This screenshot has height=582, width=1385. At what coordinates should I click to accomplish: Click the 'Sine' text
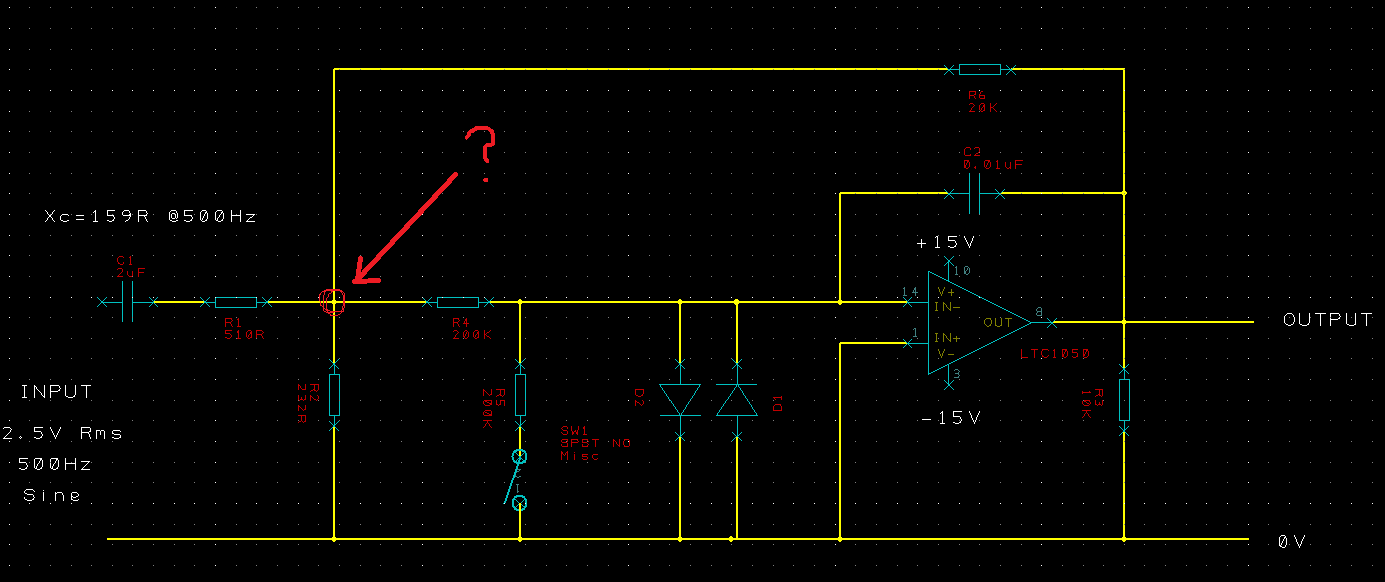pyautogui.click(x=52, y=496)
